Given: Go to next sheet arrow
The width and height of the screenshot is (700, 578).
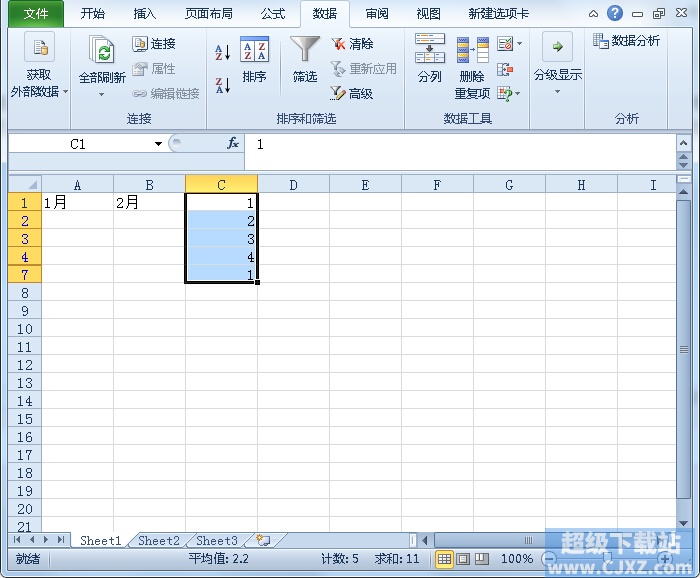Looking at the screenshot, I should click(46, 540).
